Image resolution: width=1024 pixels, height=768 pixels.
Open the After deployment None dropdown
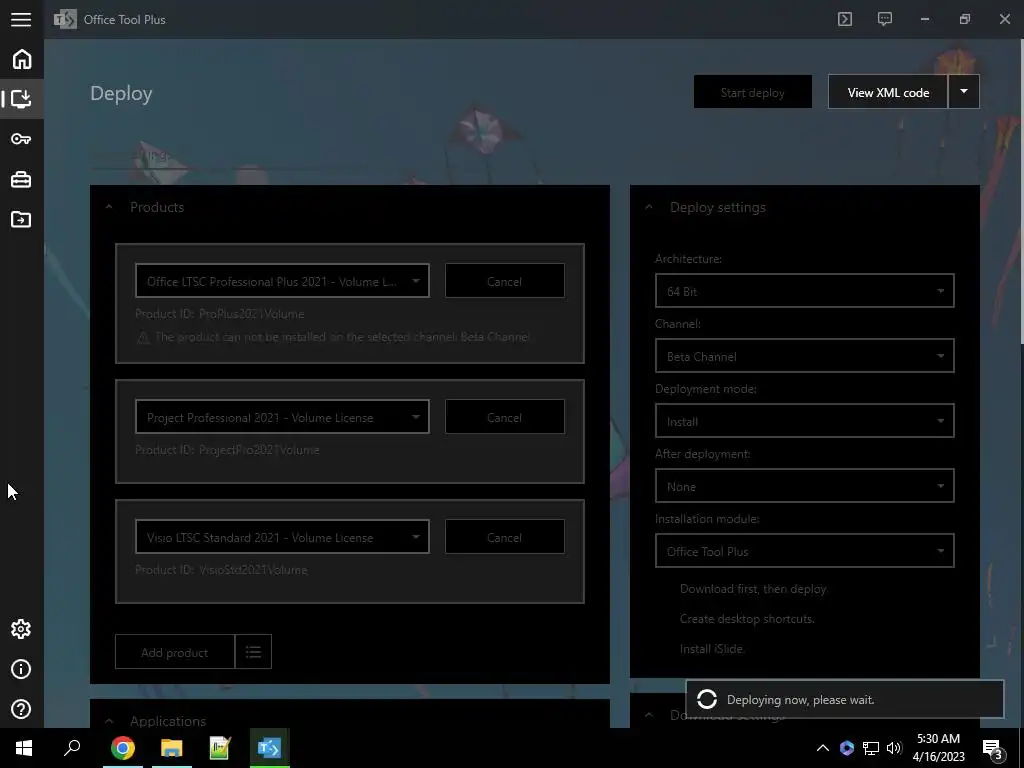[x=805, y=486]
